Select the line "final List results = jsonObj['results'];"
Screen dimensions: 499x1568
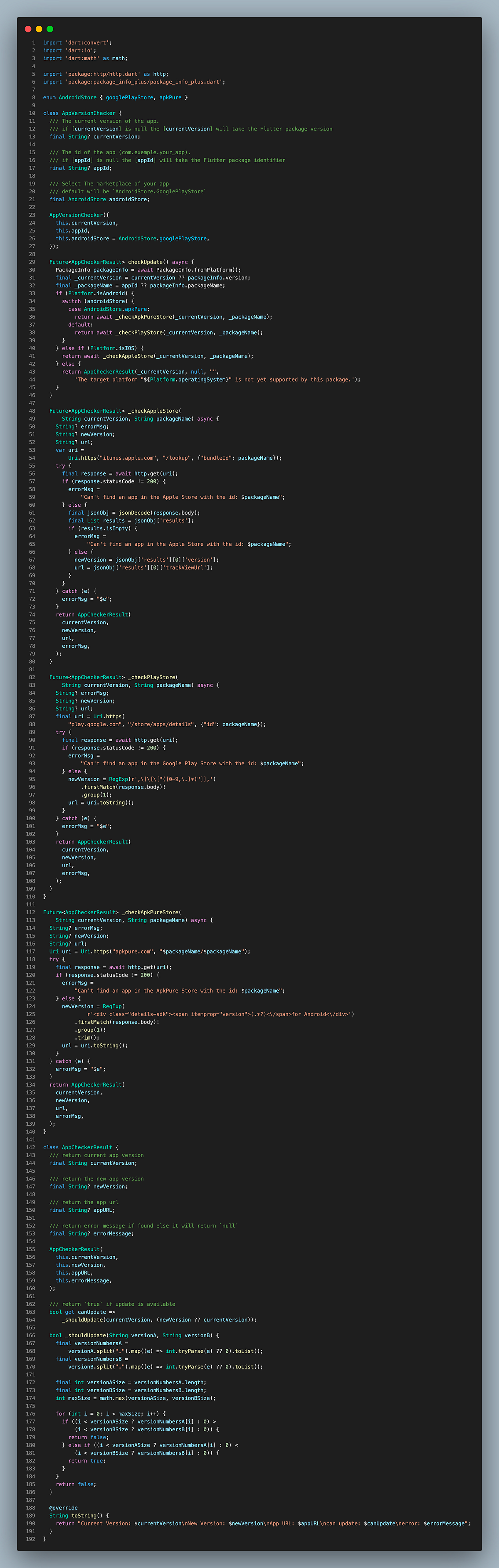pos(131,520)
